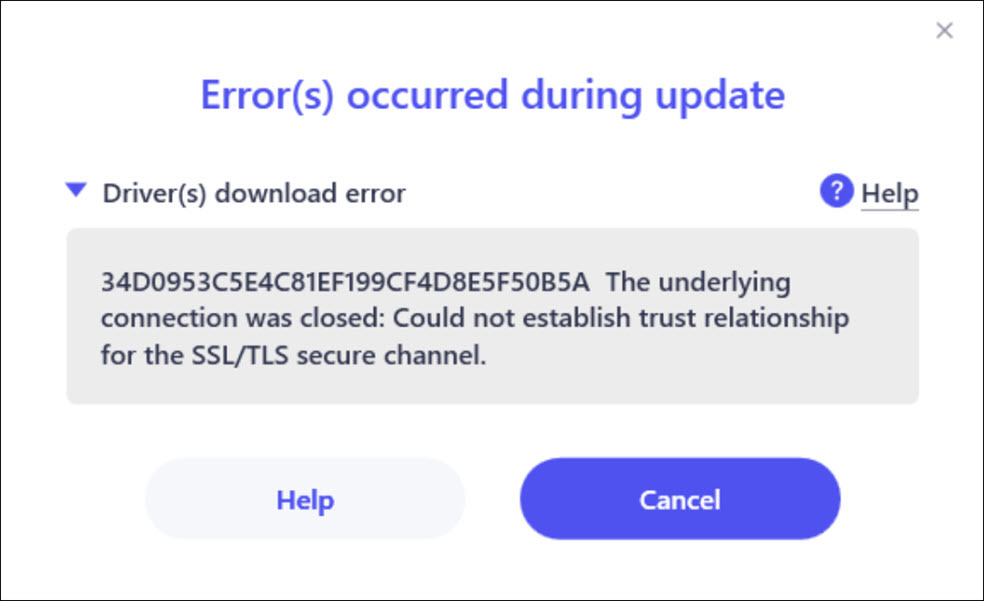This screenshot has height=601, width=984.
Task: Collapse the Driver(s) download error section
Action: click(76, 190)
